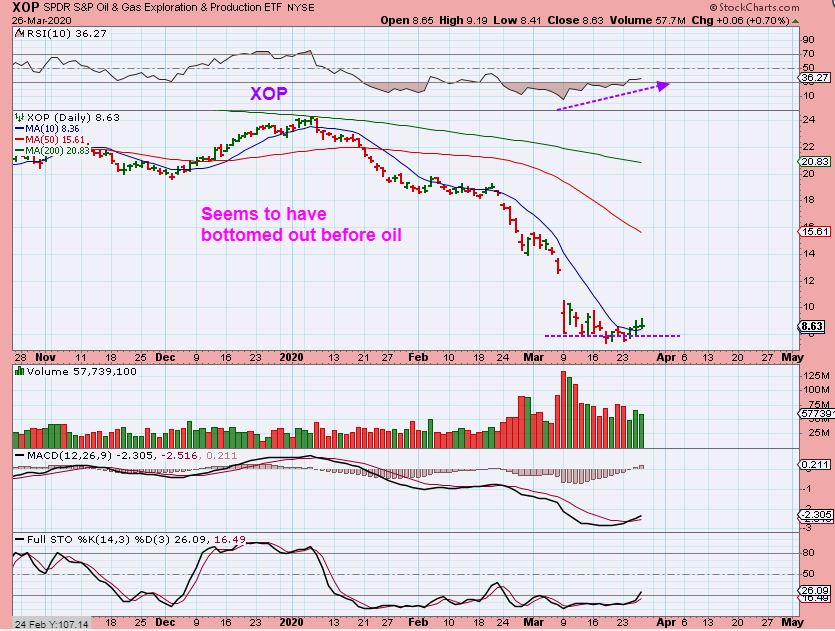Viewport: 835px width, 631px height.
Task: Click the 125M label on the volume axis
Action: click(x=816, y=376)
